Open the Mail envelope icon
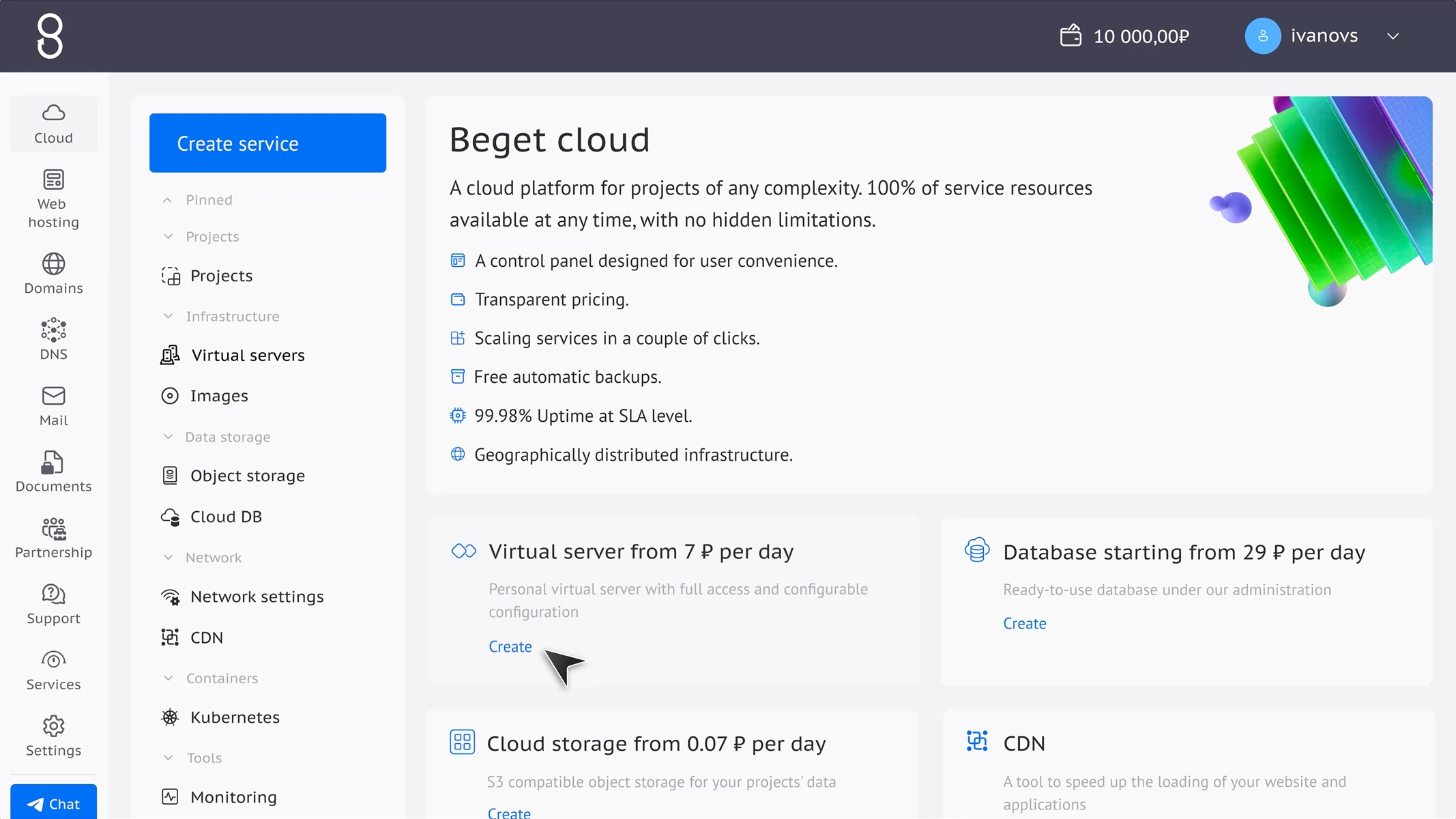This screenshot has width=1456, height=819. [x=53, y=397]
